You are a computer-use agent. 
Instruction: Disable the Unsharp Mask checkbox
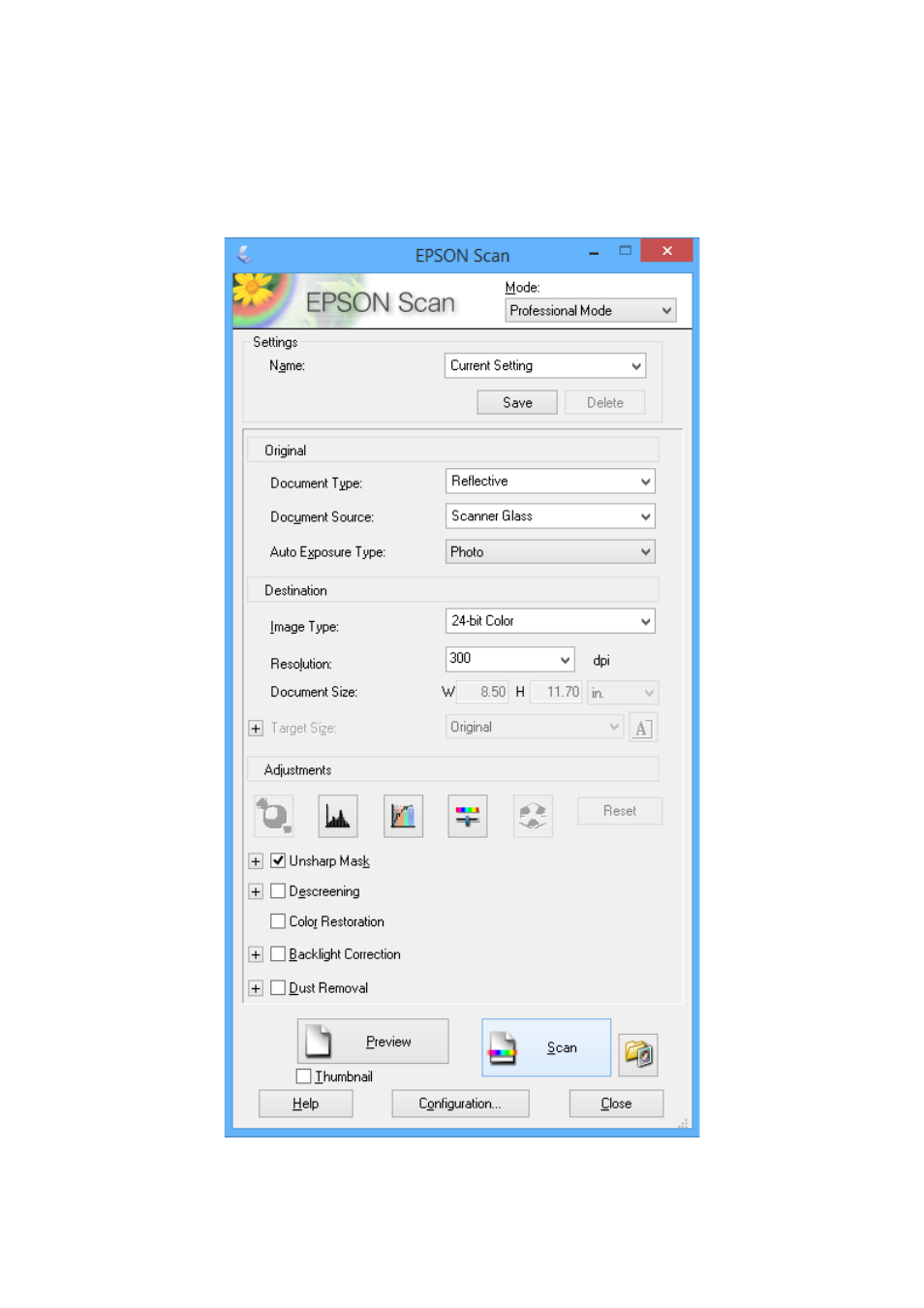(278, 860)
